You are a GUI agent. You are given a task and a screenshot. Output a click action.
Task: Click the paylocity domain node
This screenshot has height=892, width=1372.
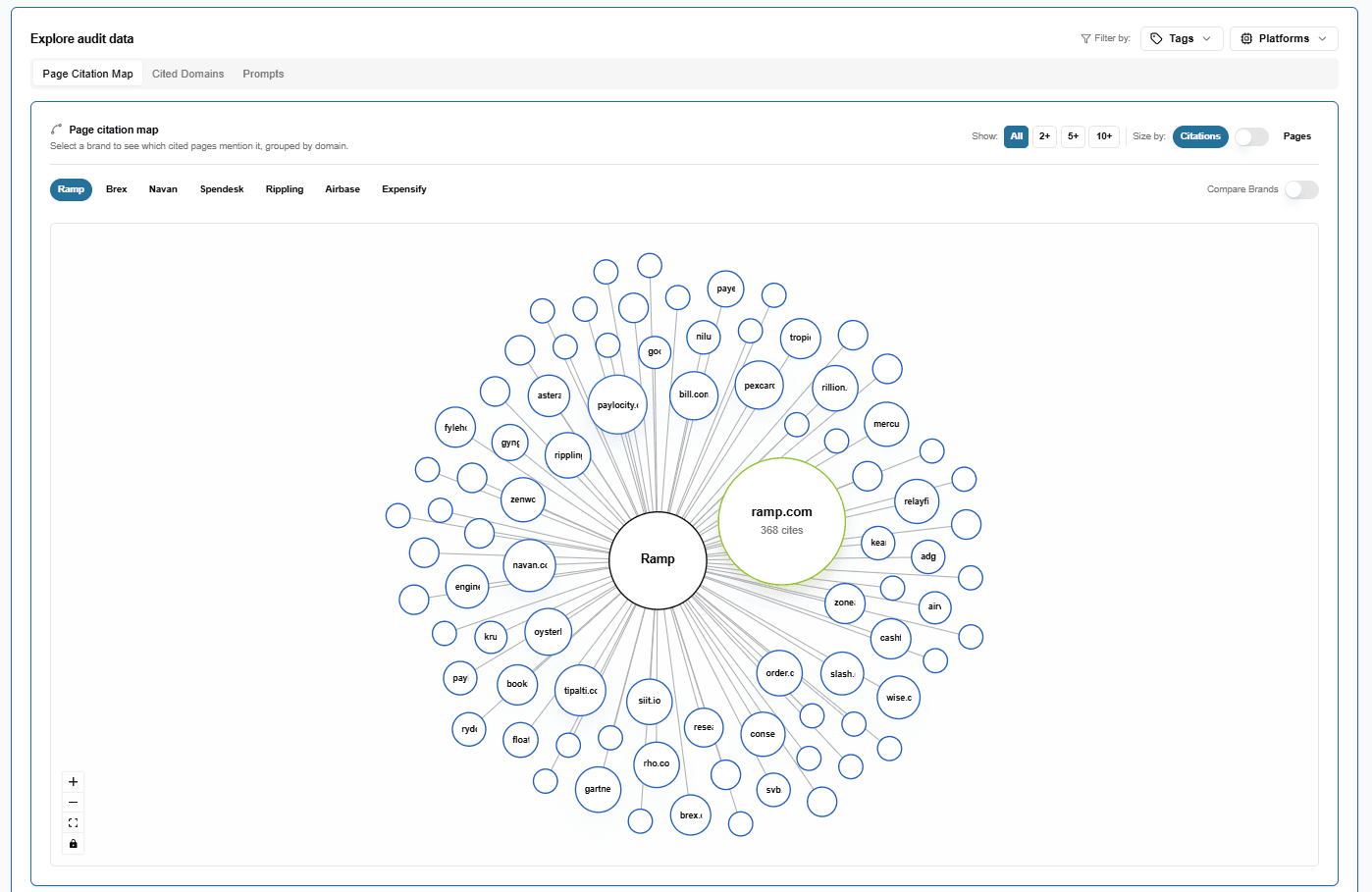[x=617, y=404]
